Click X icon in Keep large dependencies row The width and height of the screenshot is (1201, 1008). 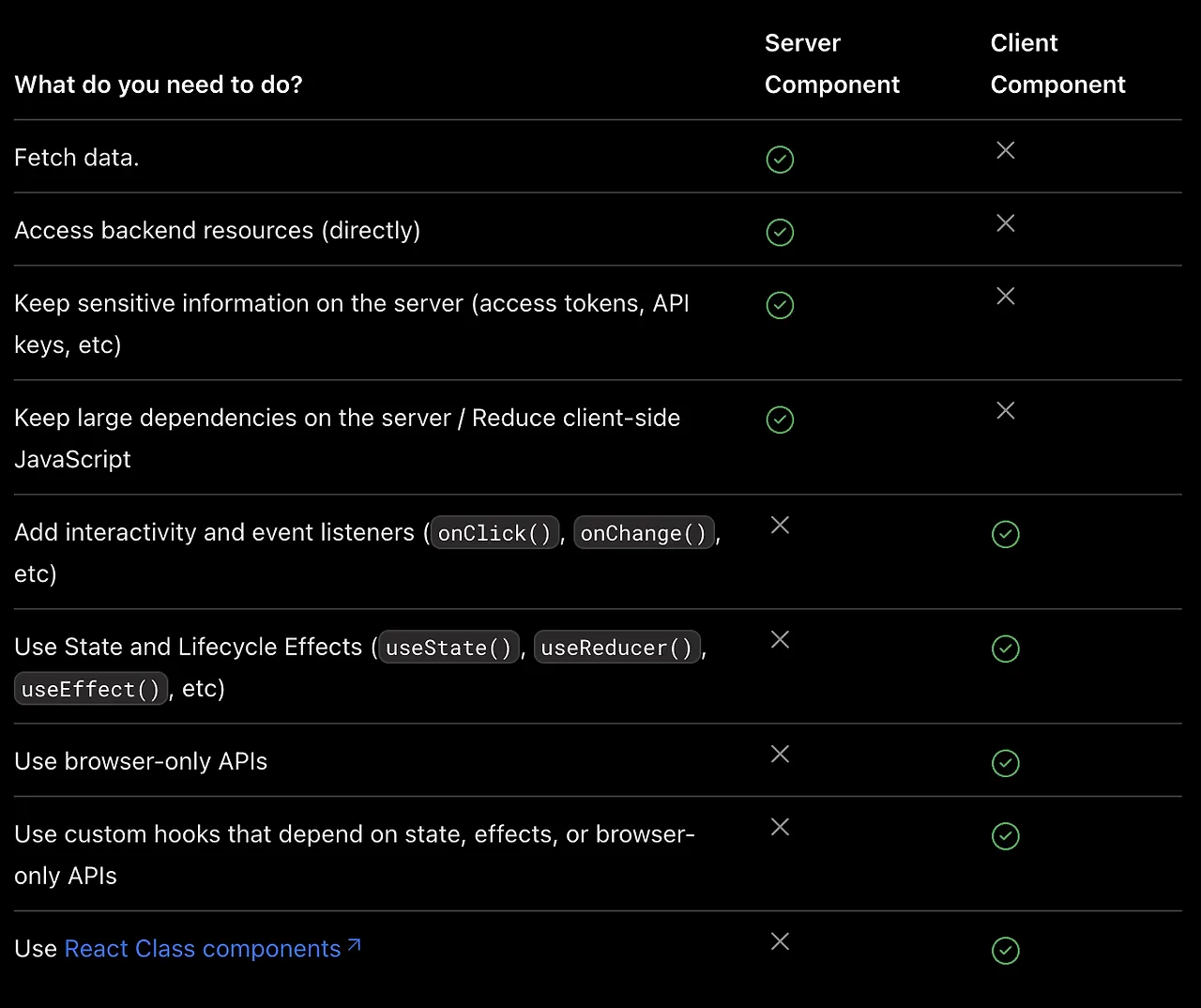pos(1005,411)
